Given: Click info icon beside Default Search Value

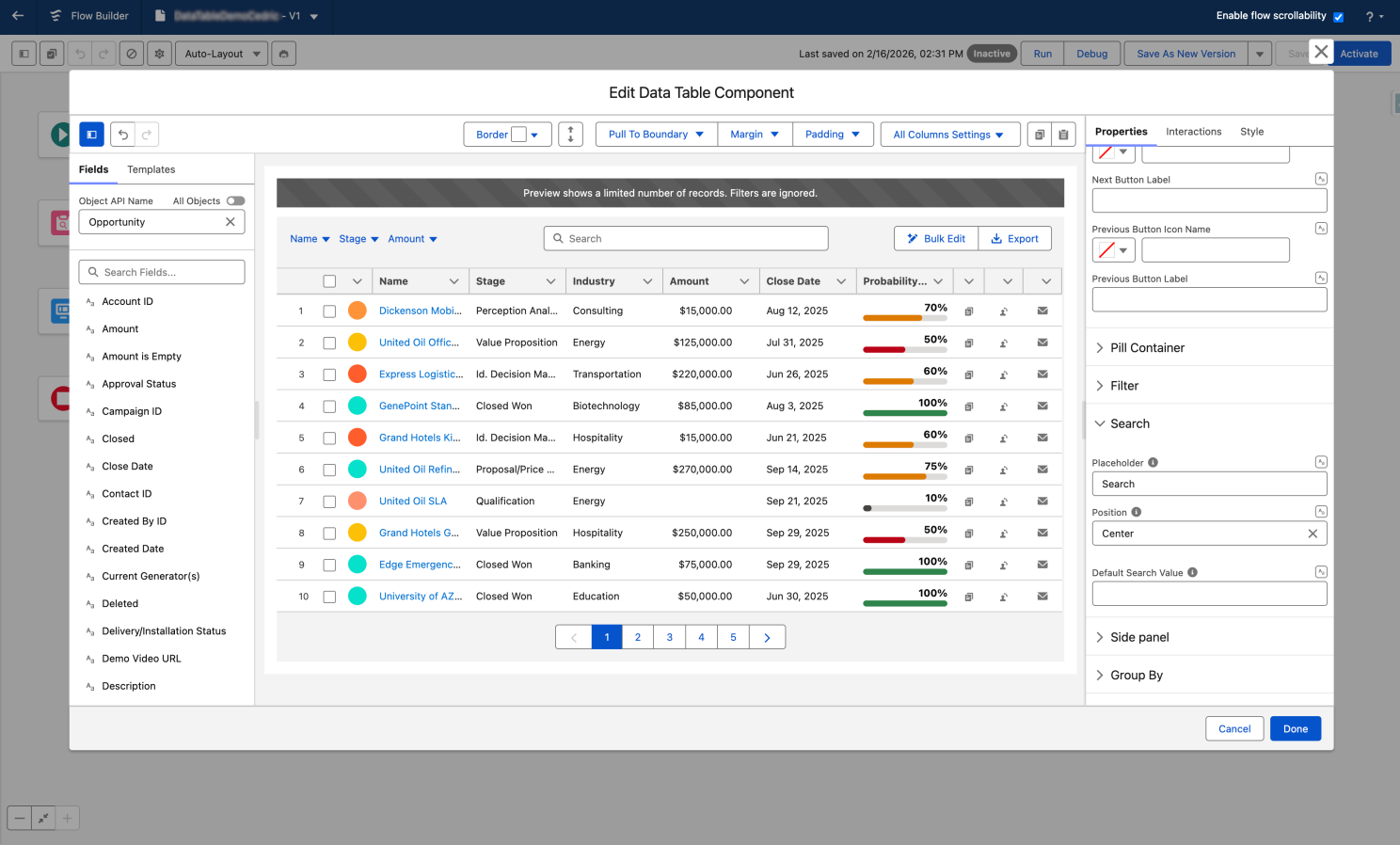Looking at the screenshot, I should pos(1192,572).
